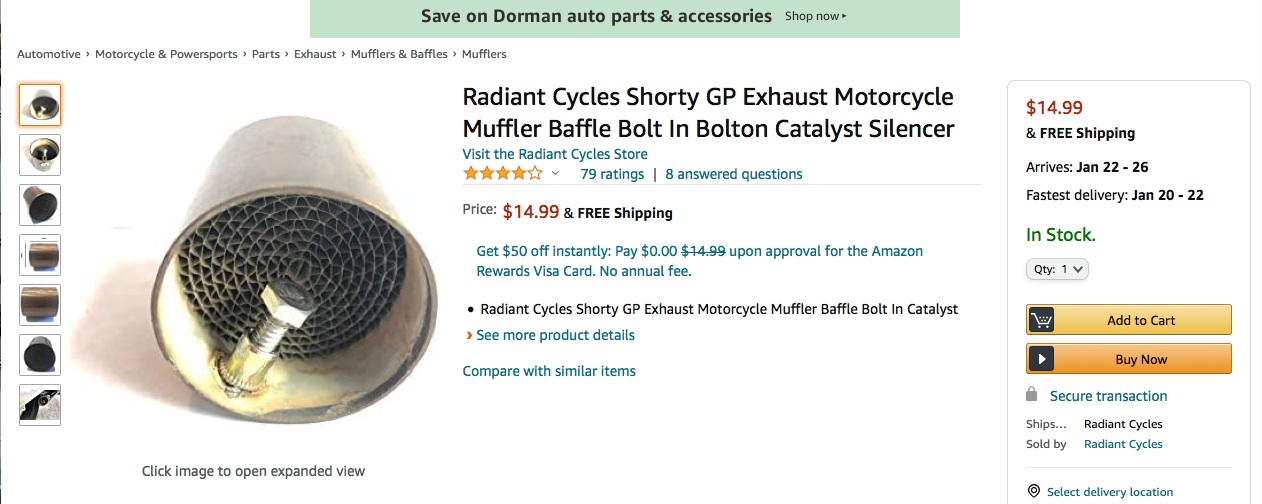Open 8 answered questions link
This screenshot has width=1262, height=504.
pyautogui.click(x=734, y=174)
